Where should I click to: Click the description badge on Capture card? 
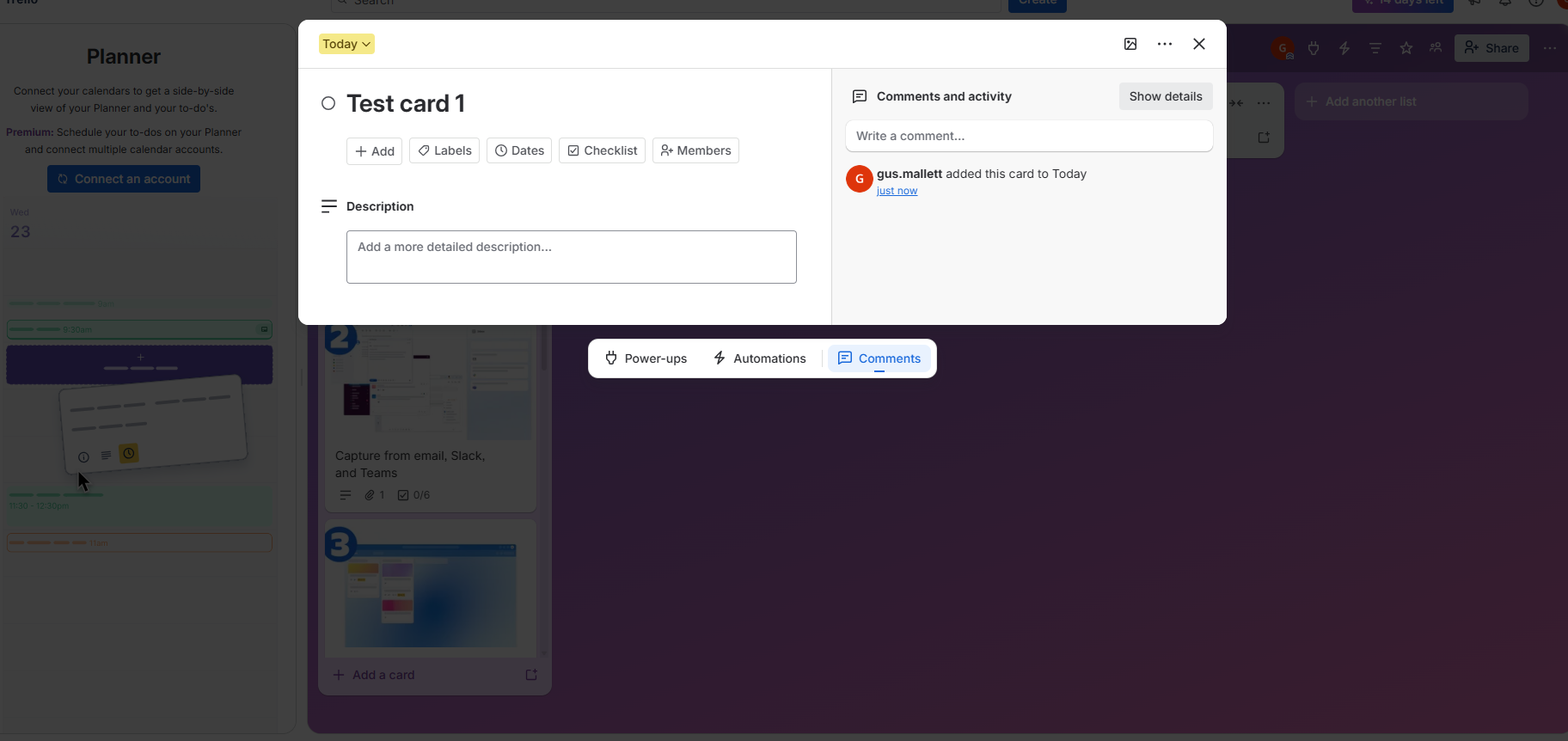tap(345, 495)
